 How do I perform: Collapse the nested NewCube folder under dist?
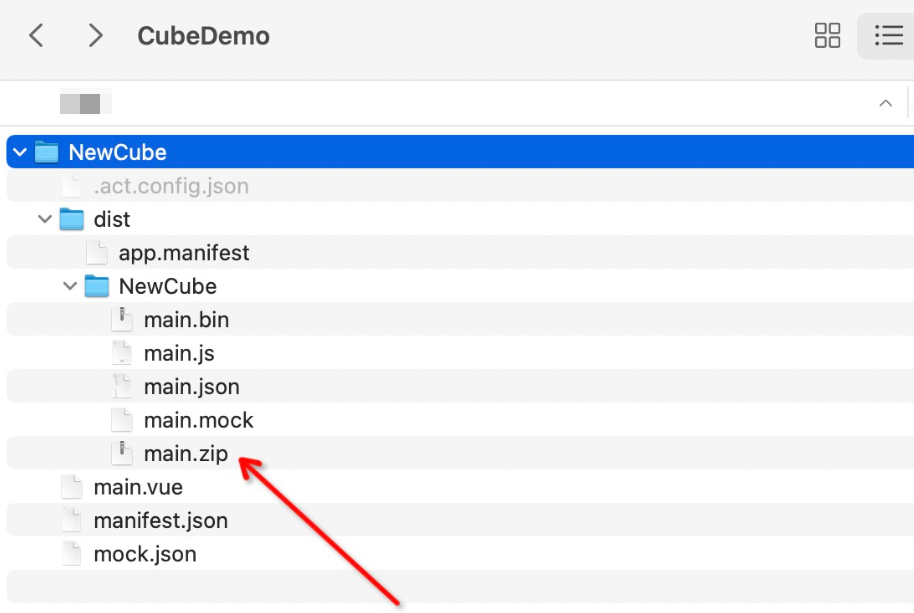[70, 287]
